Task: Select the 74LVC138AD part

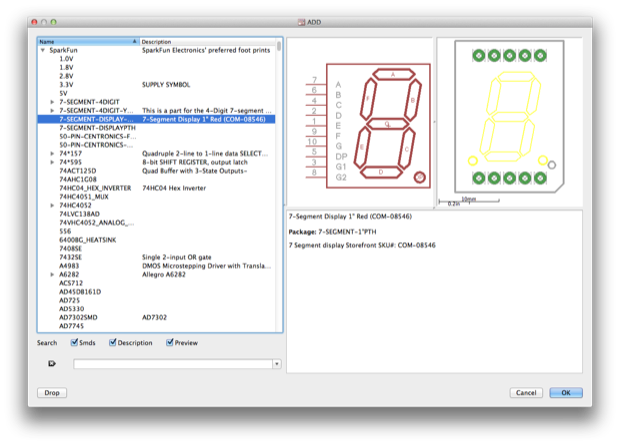Action: 79,214
